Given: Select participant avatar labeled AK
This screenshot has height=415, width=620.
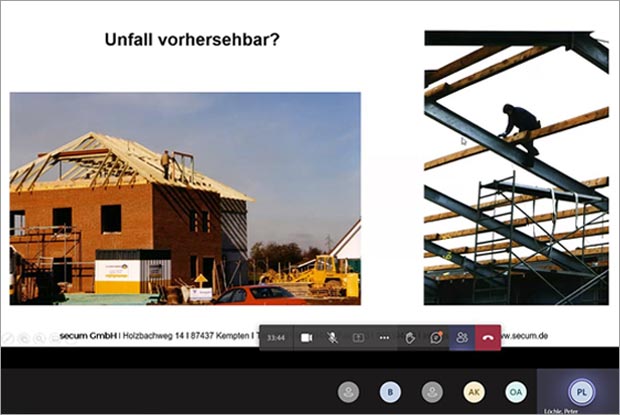Looking at the screenshot, I should [474, 392].
